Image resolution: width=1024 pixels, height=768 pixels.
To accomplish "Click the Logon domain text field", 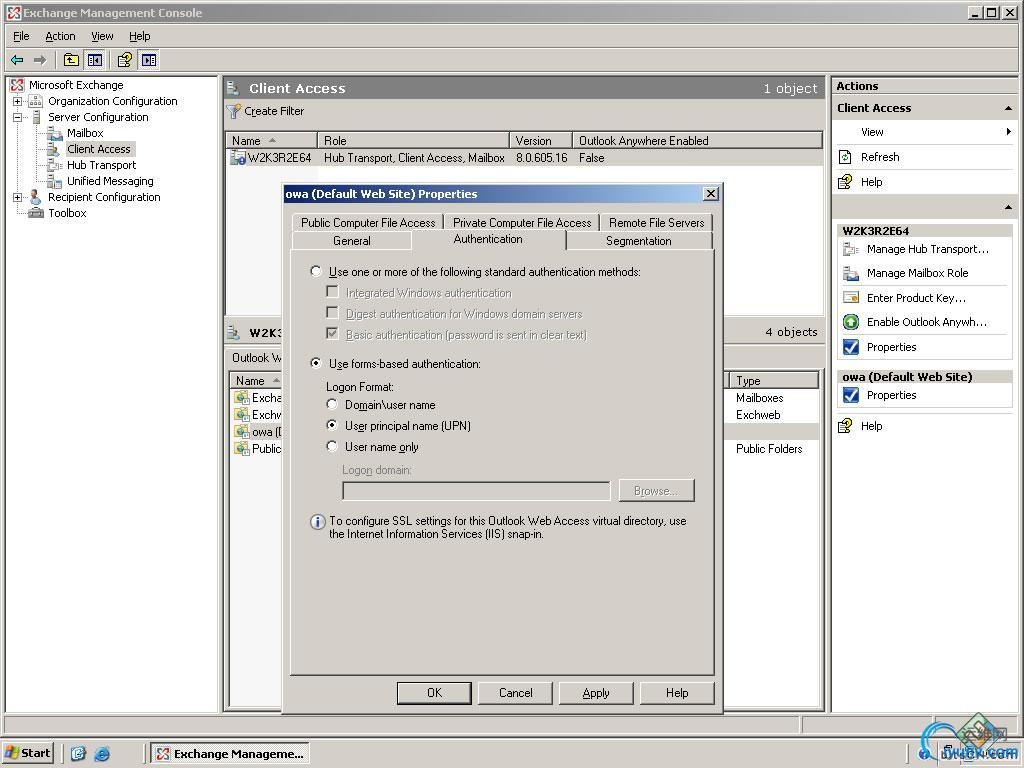I will 476,491.
